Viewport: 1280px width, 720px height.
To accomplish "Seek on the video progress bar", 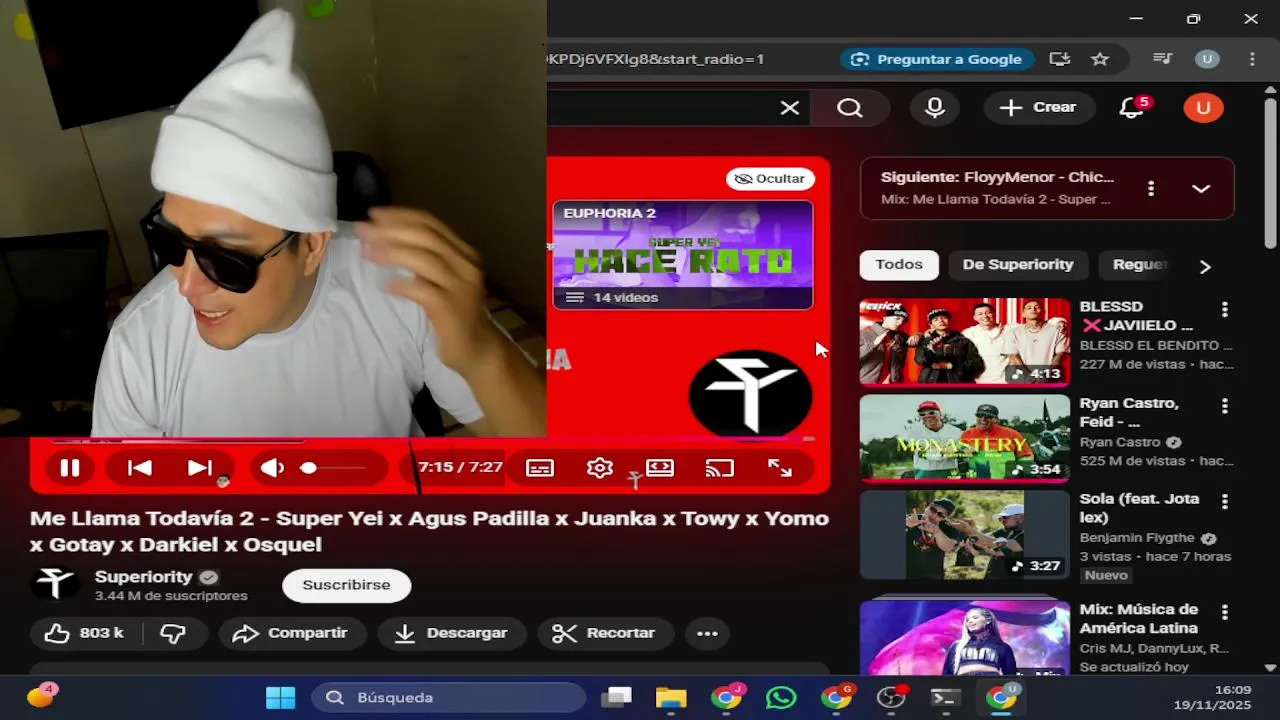I will (432, 439).
